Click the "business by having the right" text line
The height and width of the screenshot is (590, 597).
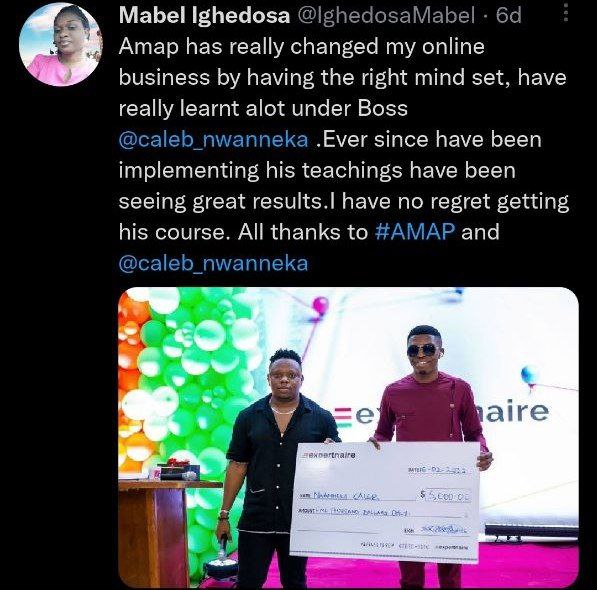click(x=343, y=78)
